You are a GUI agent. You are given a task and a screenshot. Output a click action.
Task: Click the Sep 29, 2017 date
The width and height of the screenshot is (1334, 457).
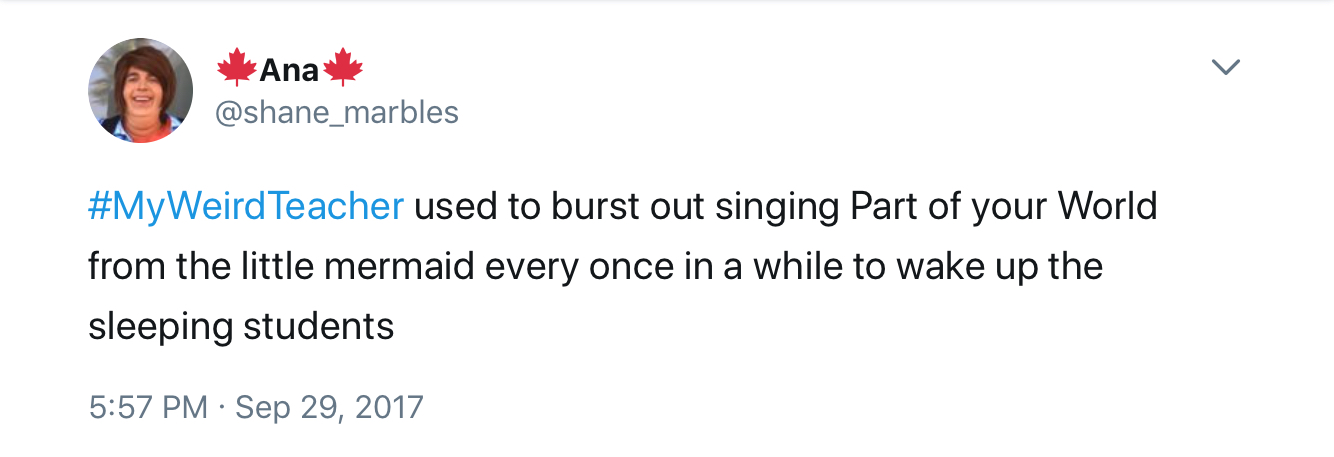pyautogui.click(x=329, y=407)
